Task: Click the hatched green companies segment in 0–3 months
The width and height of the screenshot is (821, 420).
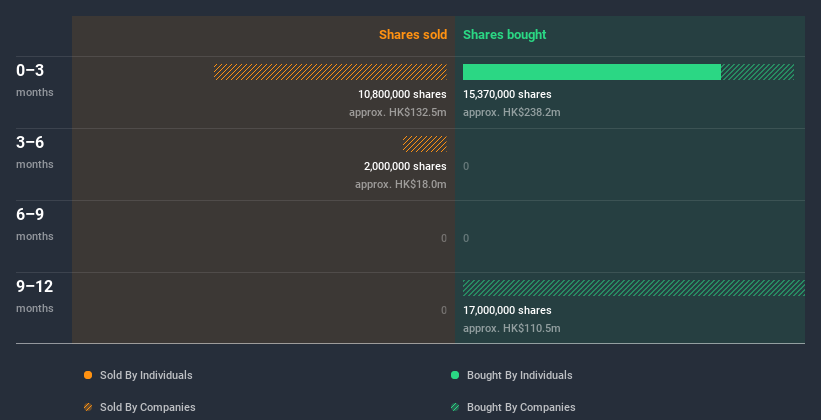Action: tap(758, 72)
